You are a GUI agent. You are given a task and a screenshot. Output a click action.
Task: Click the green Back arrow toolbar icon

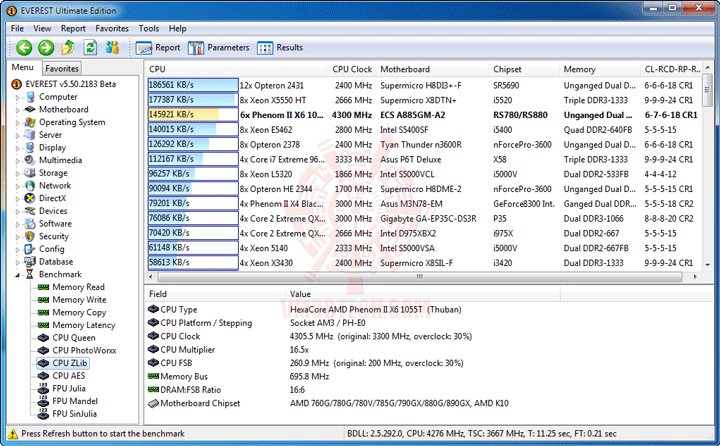[24, 47]
